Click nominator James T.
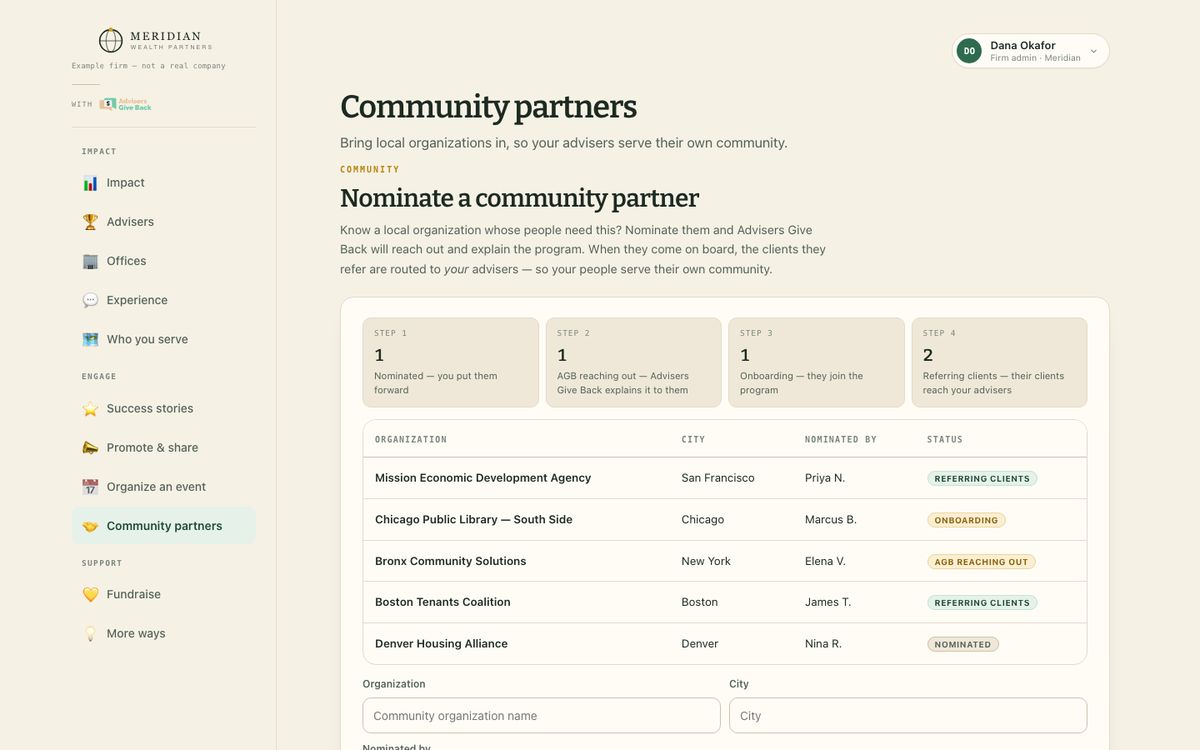Screen dimensions: 1200x750 [x=828, y=602]
